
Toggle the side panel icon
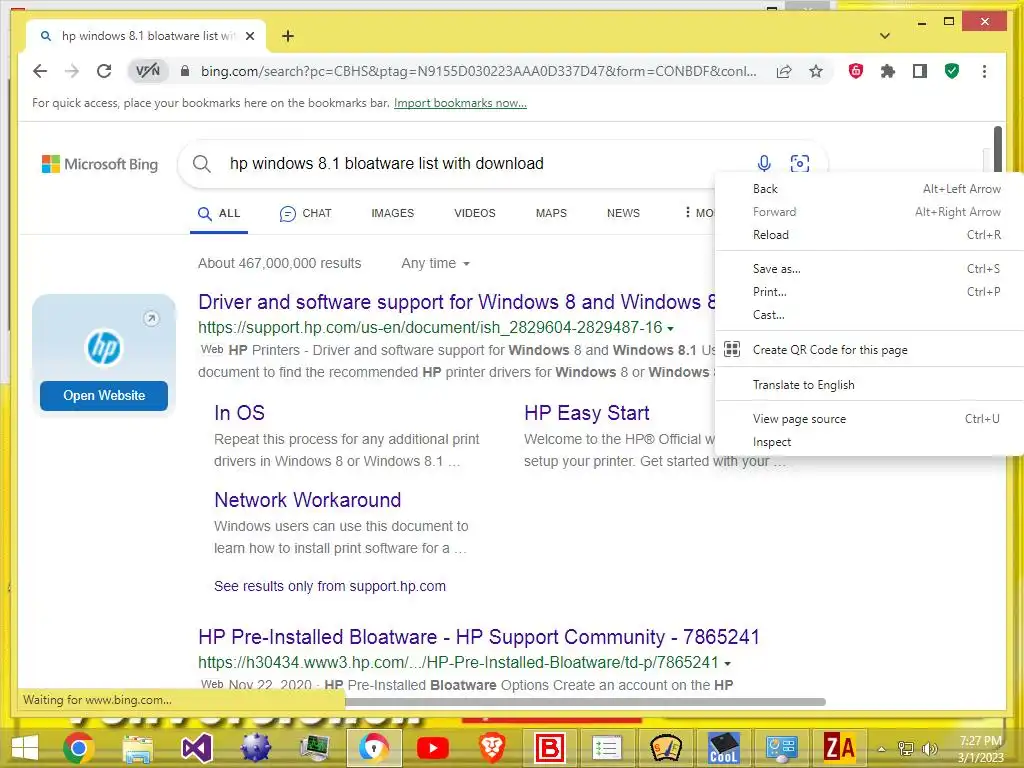[x=920, y=71]
